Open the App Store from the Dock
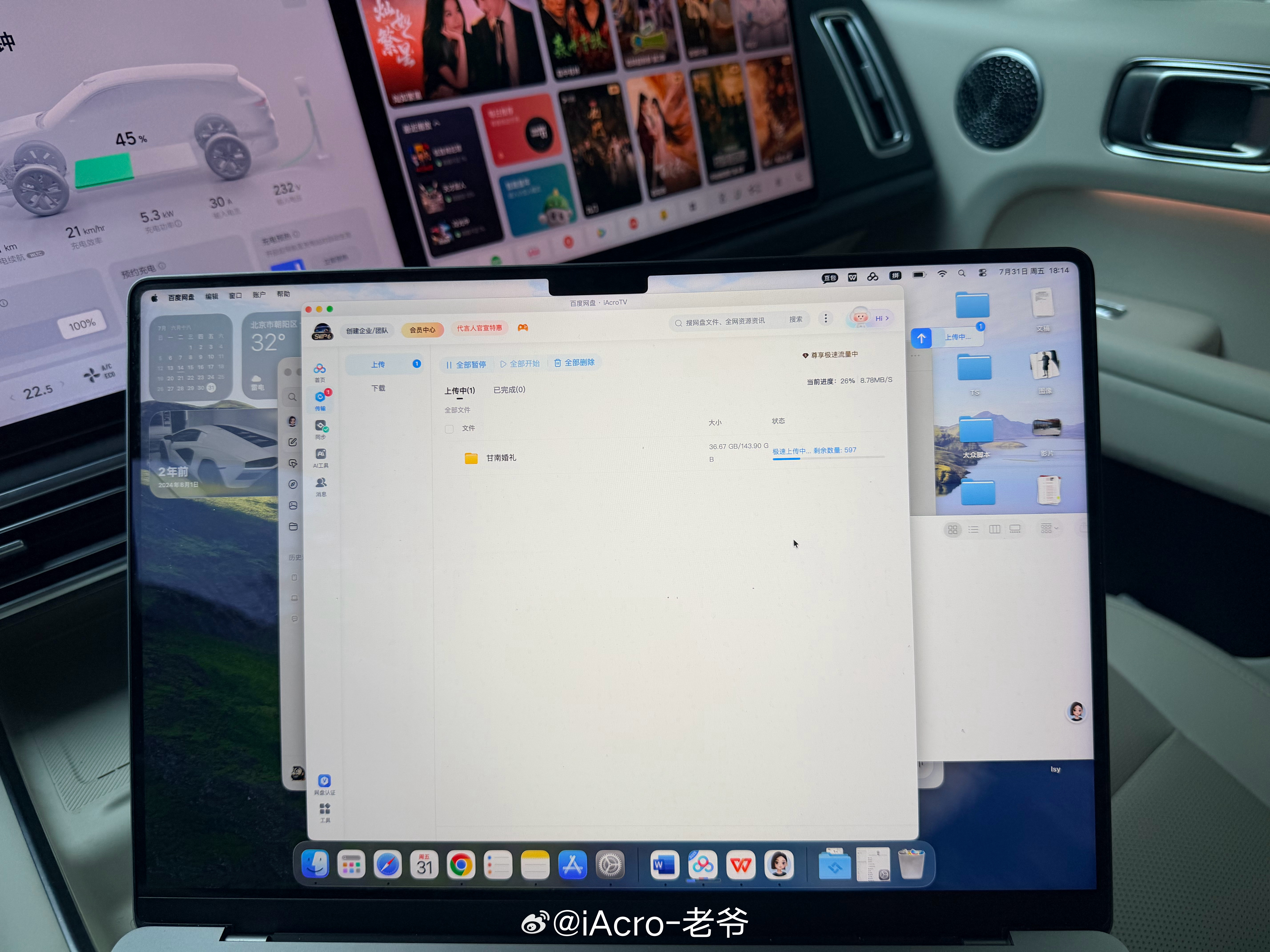The height and width of the screenshot is (952, 1270). (x=573, y=865)
